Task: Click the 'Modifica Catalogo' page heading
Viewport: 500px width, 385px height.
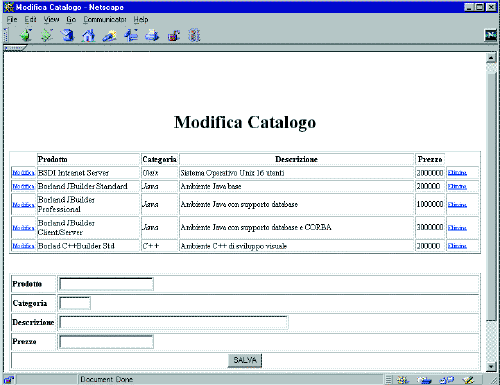Action: click(245, 122)
